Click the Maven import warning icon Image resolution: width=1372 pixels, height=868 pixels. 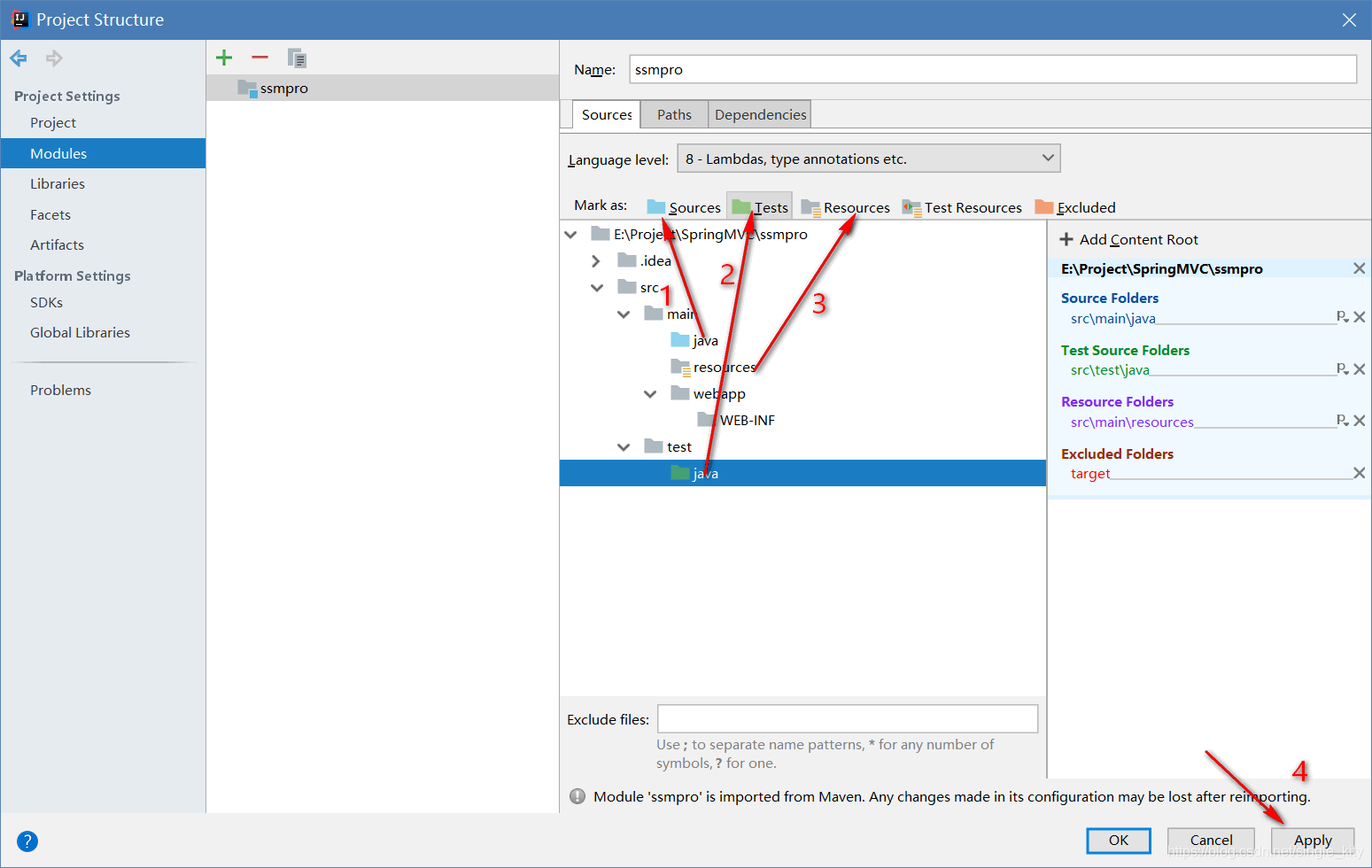click(577, 796)
